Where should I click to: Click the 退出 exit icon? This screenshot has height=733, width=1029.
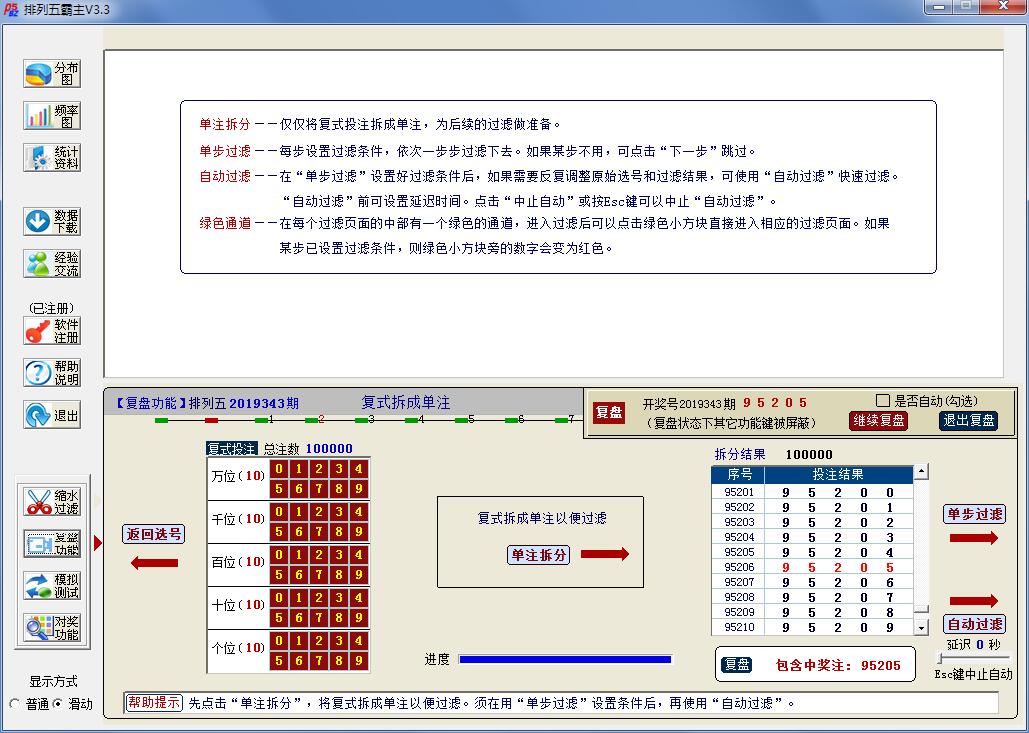pyautogui.click(x=50, y=414)
